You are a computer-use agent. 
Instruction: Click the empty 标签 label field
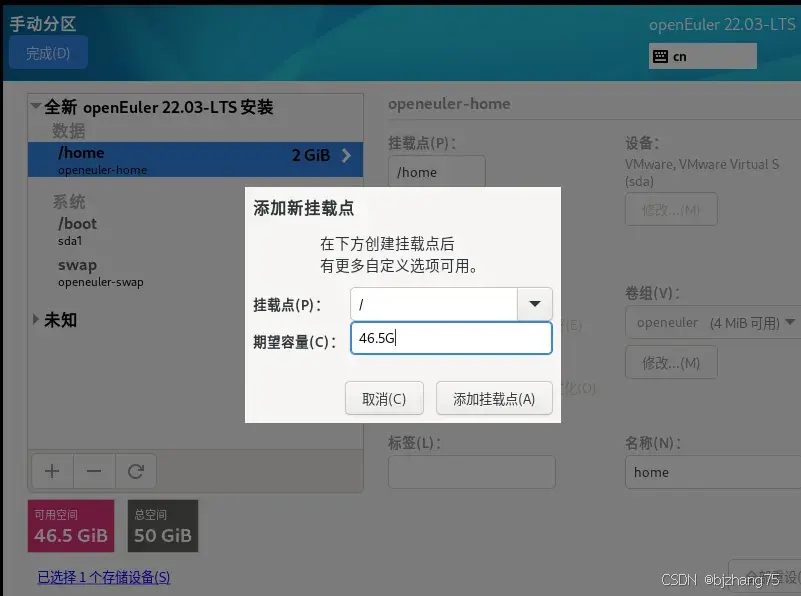pyautogui.click(x=471, y=471)
